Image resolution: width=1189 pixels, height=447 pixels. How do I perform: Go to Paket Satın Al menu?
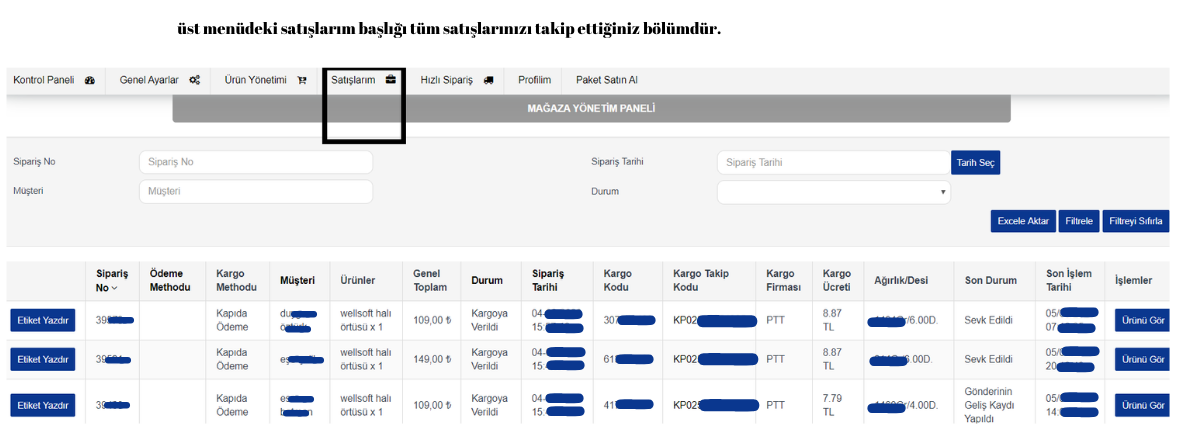pyautogui.click(x=606, y=81)
